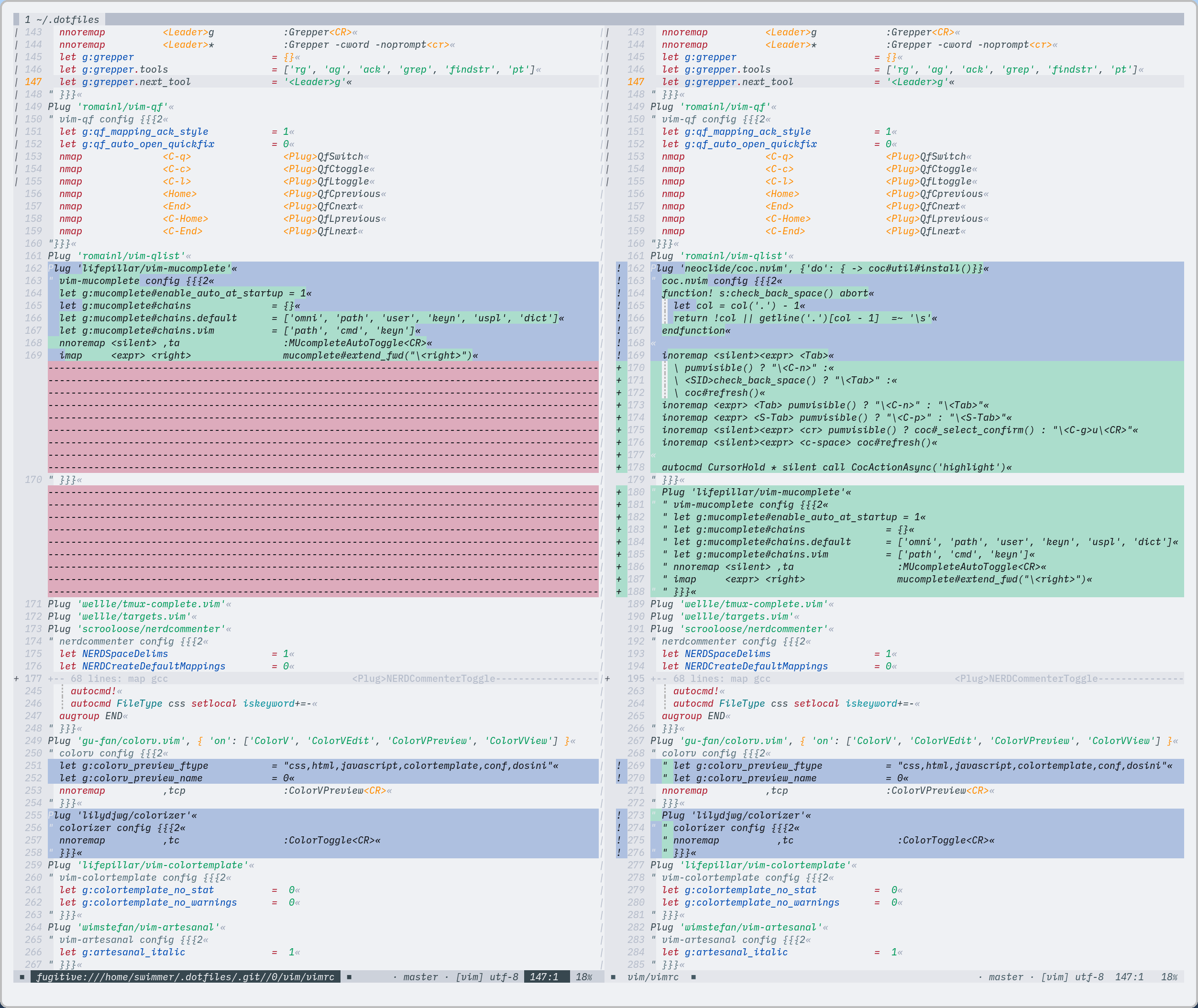The height and width of the screenshot is (1008, 1198).
Task: Click line 251 'let g:colorv_preview_ftype'
Action: coord(323,766)
